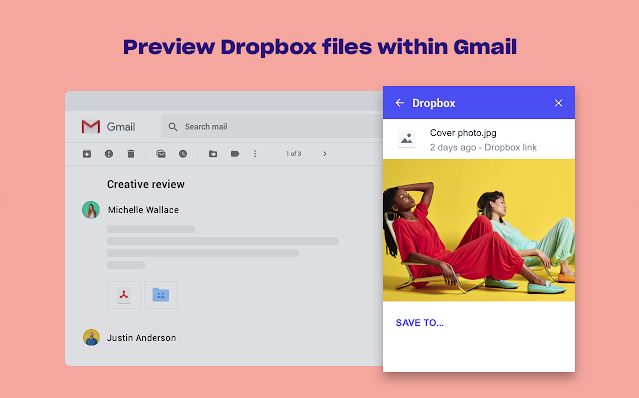639x398 pixels.
Task: Open the Cover photo preview image
Action: [x=479, y=230]
